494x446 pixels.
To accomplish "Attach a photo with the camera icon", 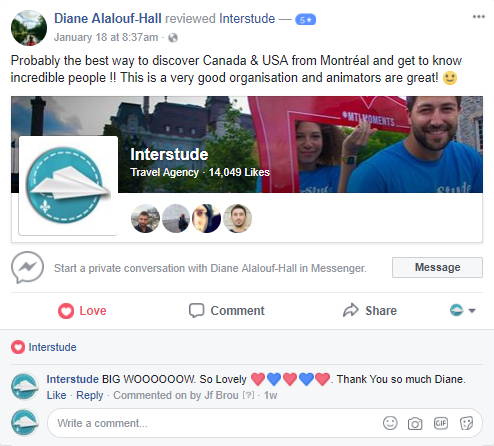I will coord(415,424).
